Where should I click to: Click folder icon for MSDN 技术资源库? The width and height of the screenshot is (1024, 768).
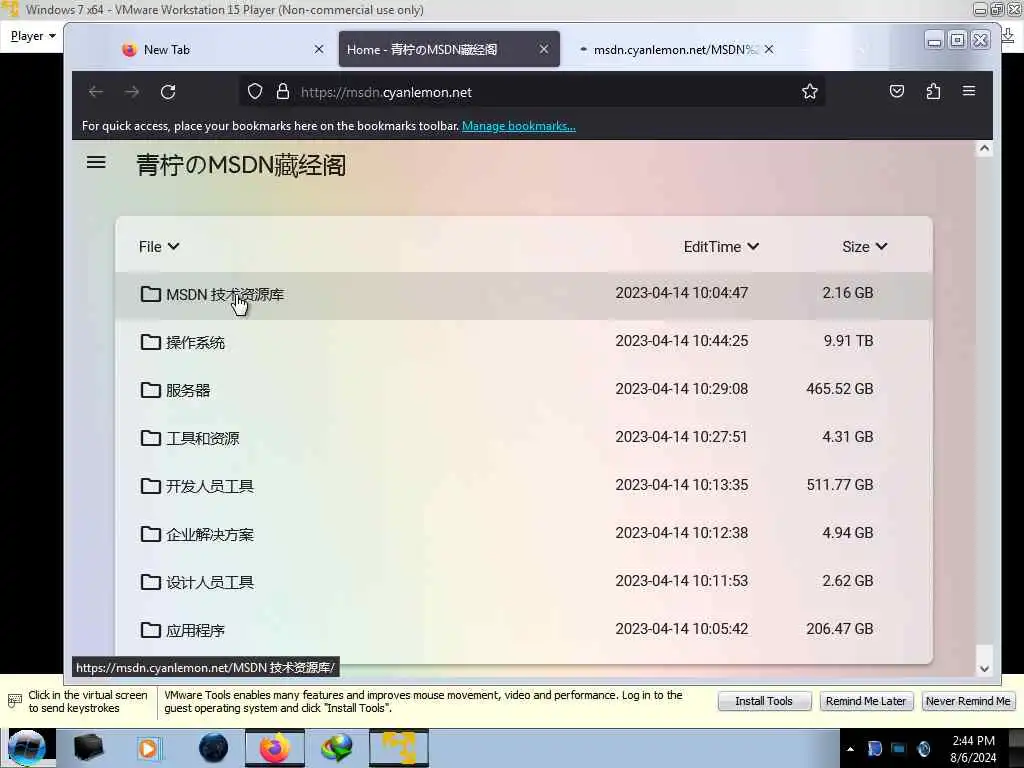[x=150, y=294]
